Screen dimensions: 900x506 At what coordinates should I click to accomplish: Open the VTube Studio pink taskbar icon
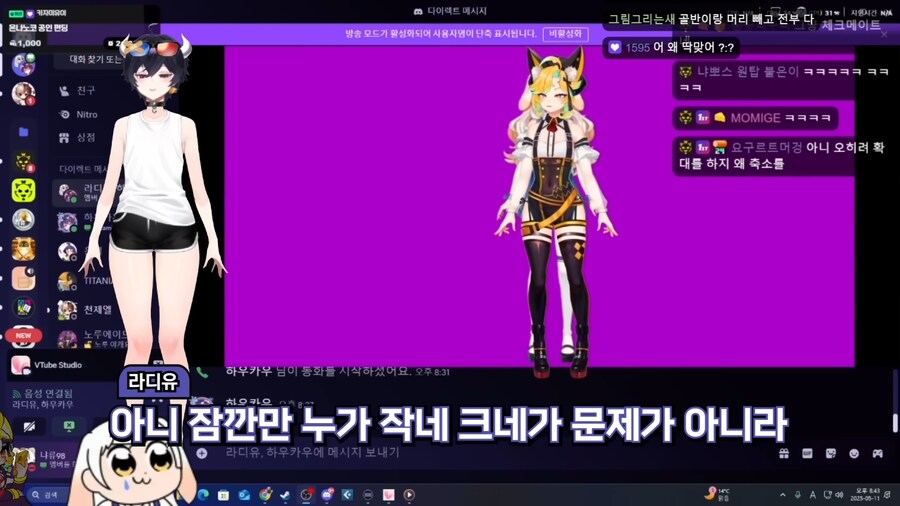tap(389, 495)
